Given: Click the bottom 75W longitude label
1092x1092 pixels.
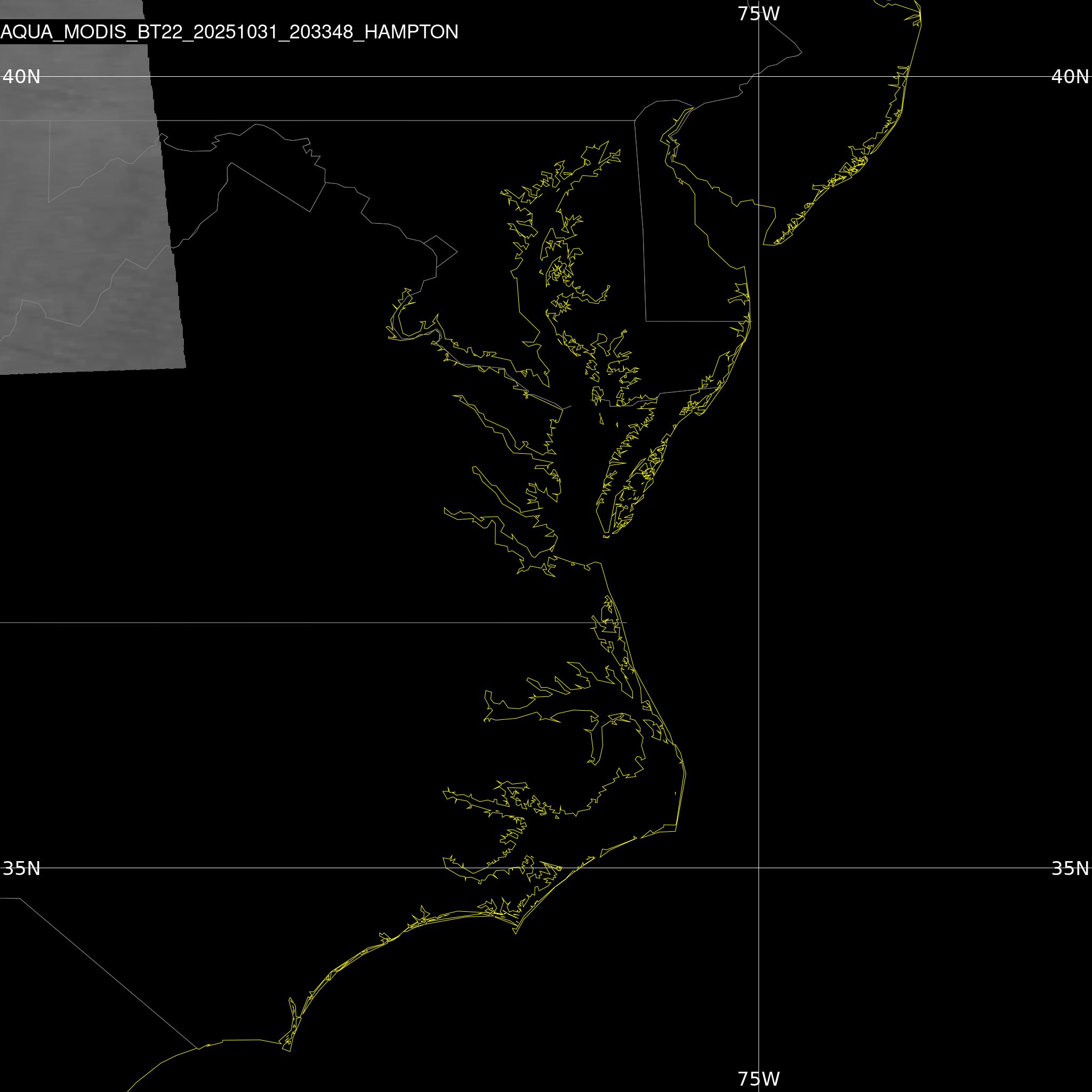Looking at the screenshot, I should click(759, 1079).
